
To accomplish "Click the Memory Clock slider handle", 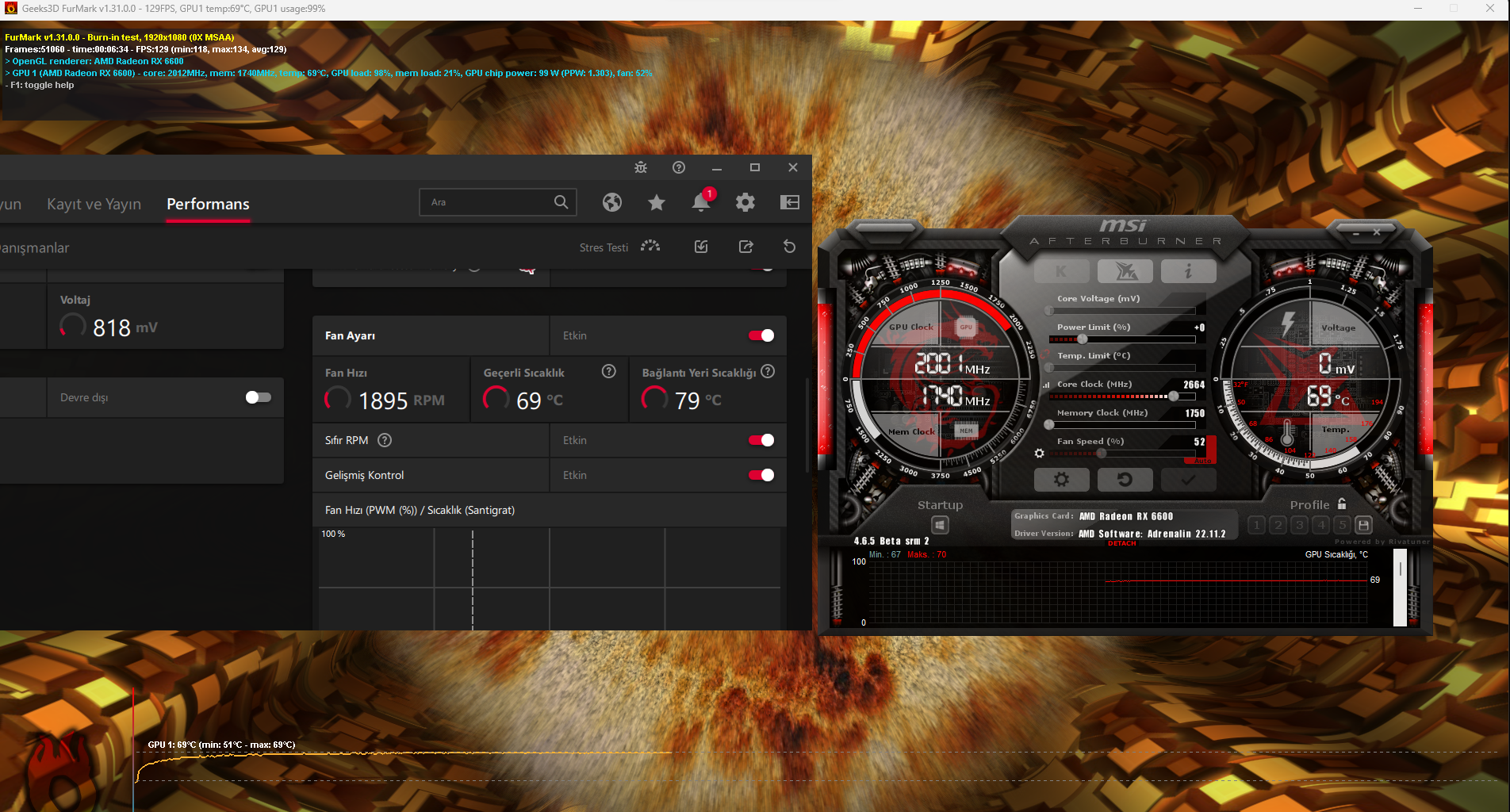I will pos(1049,425).
